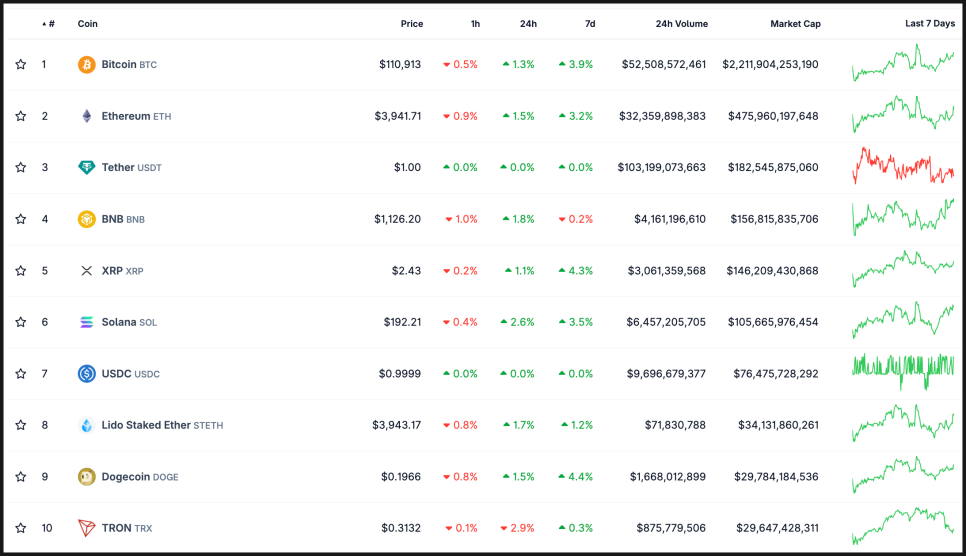Screen dimensions: 966x556
Task: Click the Price column header
Action: (x=411, y=24)
